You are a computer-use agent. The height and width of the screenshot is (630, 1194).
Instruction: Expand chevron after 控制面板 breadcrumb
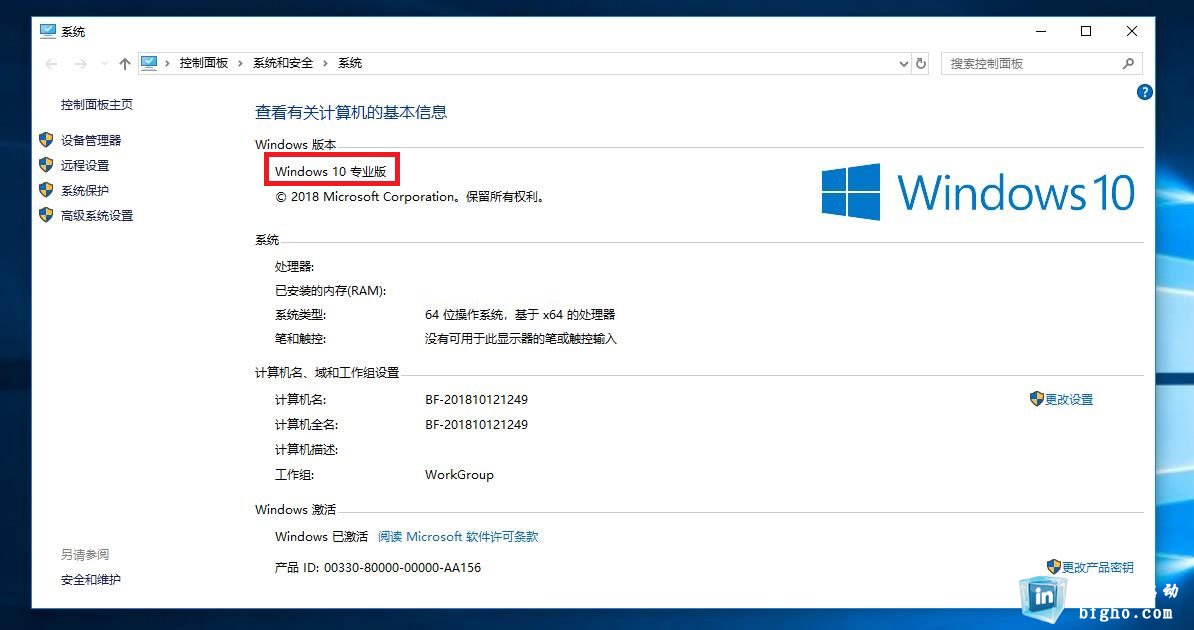pos(241,63)
